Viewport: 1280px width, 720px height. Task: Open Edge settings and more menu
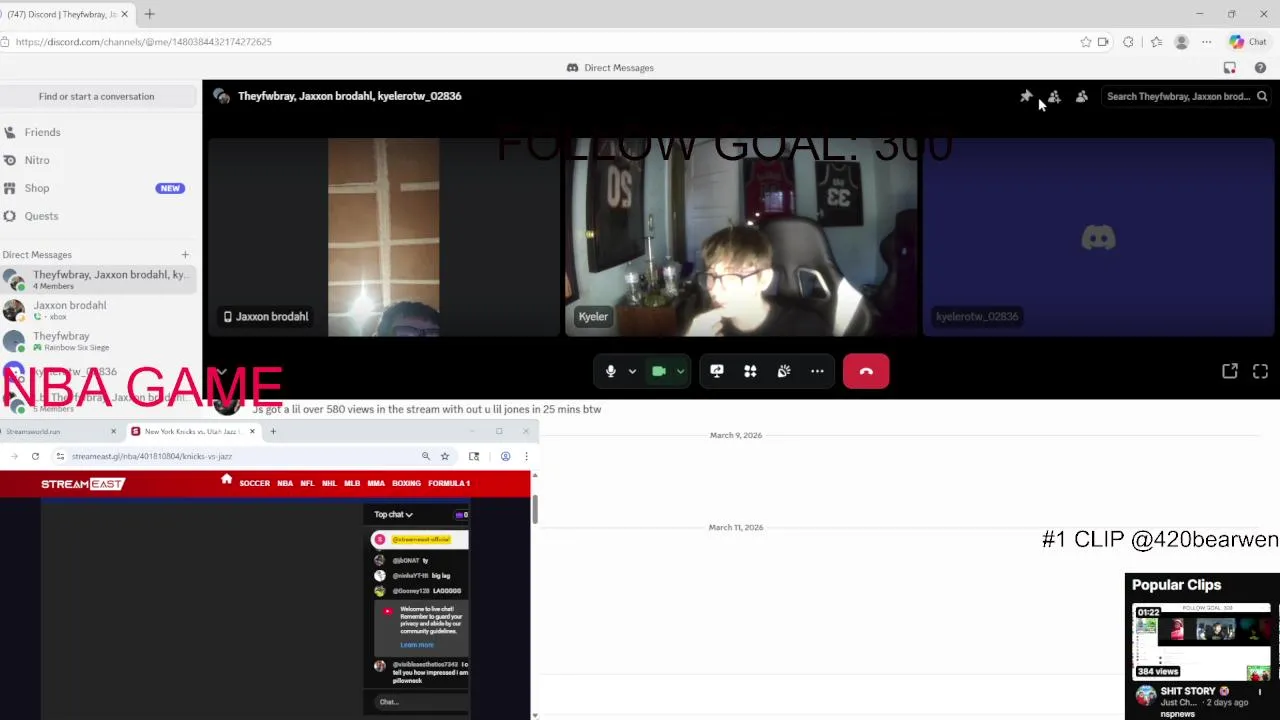click(1207, 42)
